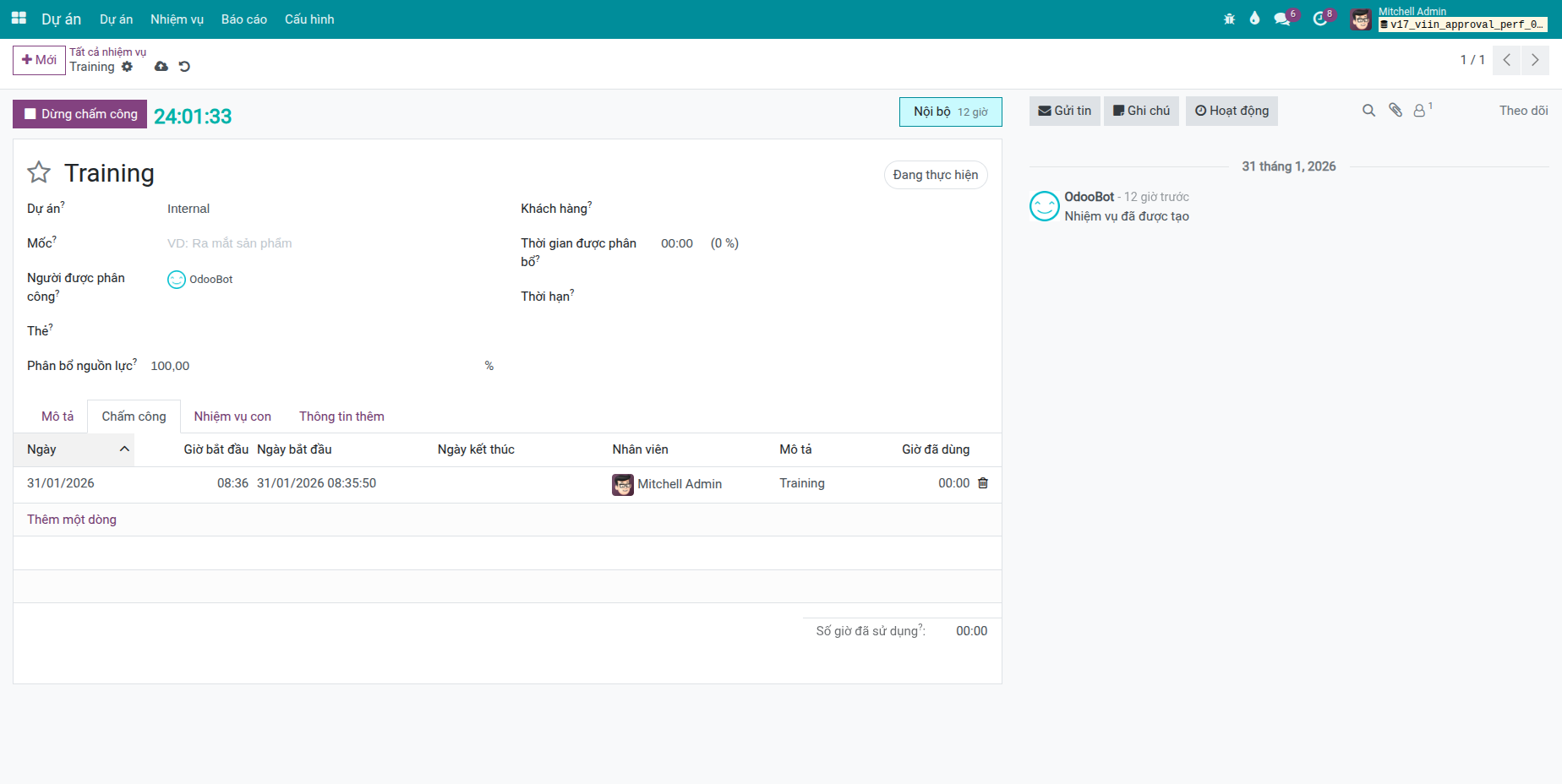The height and width of the screenshot is (784, 1562).
Task: Save changes with the cloud icon
Action: tap(161, 66)
